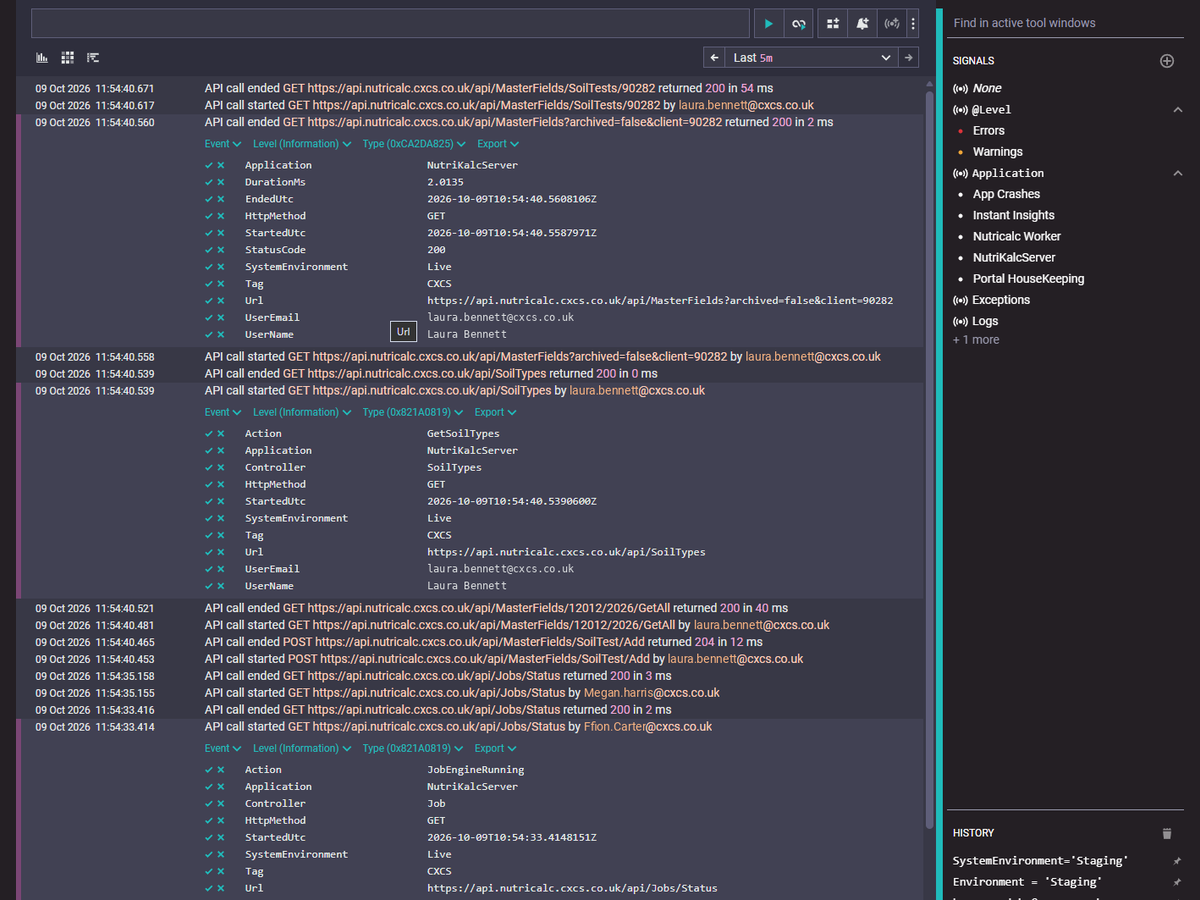Click the X beside EndedUtc property
The width and height of the screenshot is (1200, 900).
click(x=220, y=199)
